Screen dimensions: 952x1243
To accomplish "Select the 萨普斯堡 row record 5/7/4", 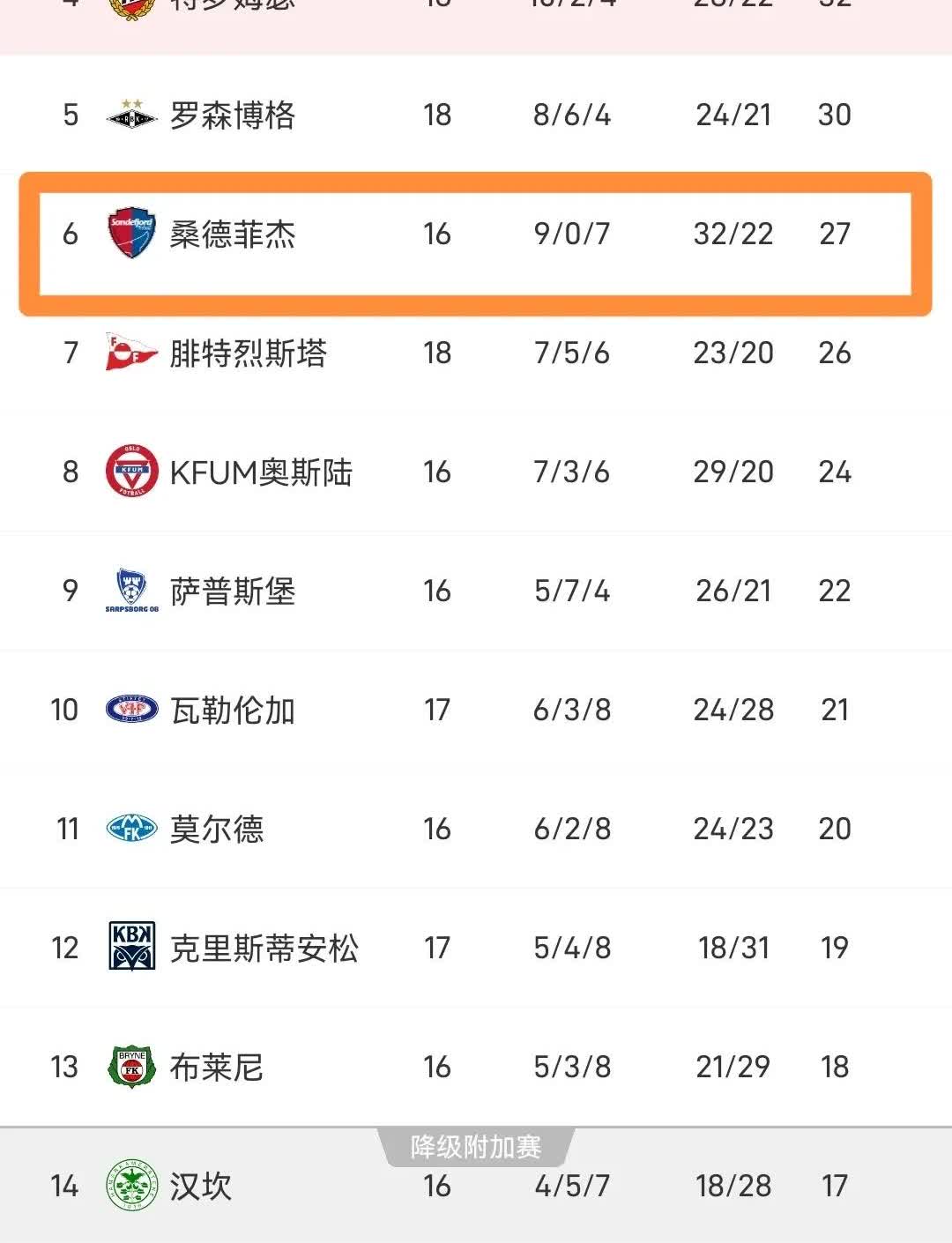I will pyautogui.click(x=572, y=591).
